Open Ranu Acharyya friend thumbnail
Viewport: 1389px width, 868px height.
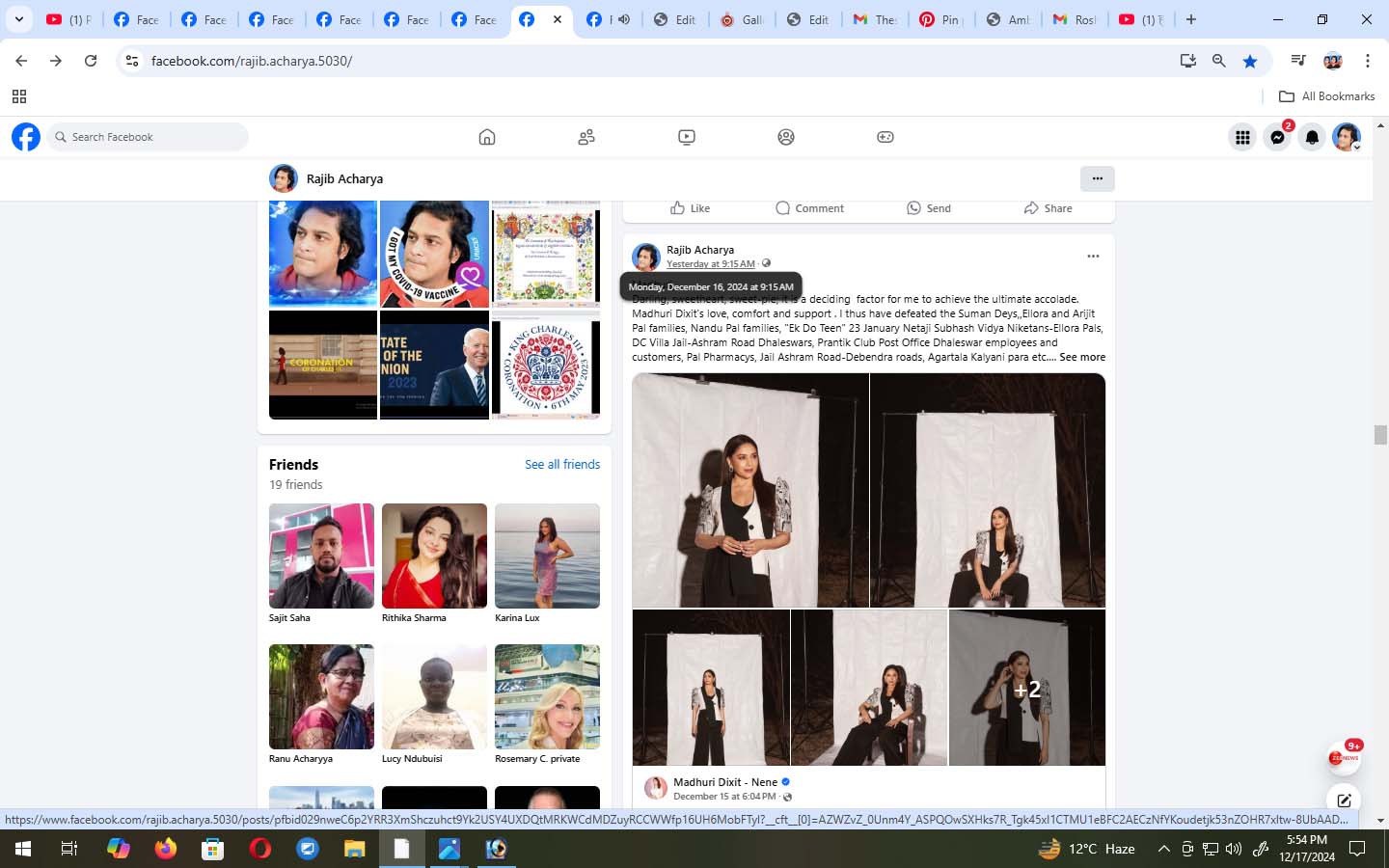click(321, 696)
